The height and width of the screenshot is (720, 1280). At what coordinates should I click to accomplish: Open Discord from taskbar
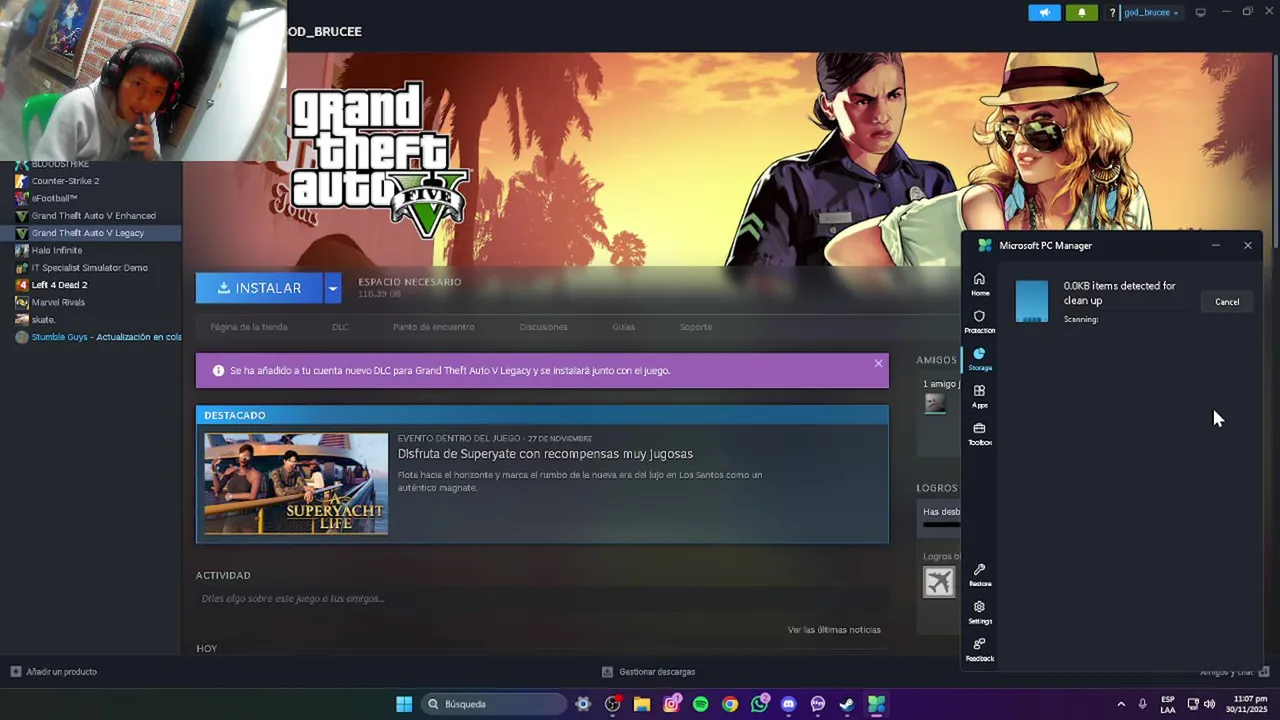coord(788,704)
